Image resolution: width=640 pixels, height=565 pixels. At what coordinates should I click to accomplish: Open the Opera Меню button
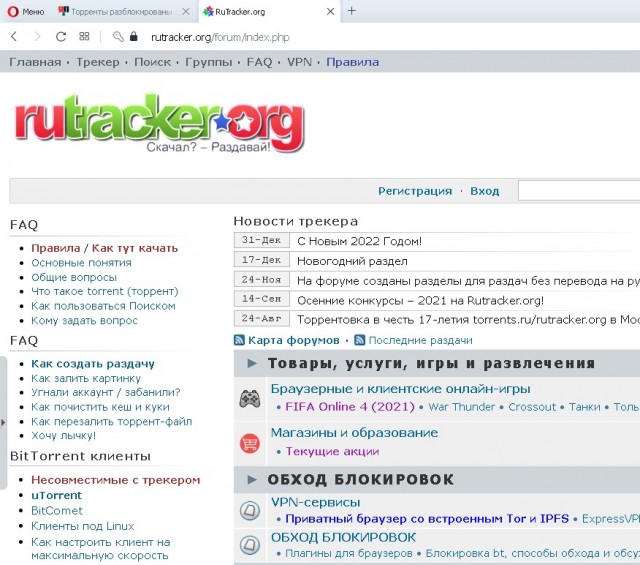pos(26,11)
